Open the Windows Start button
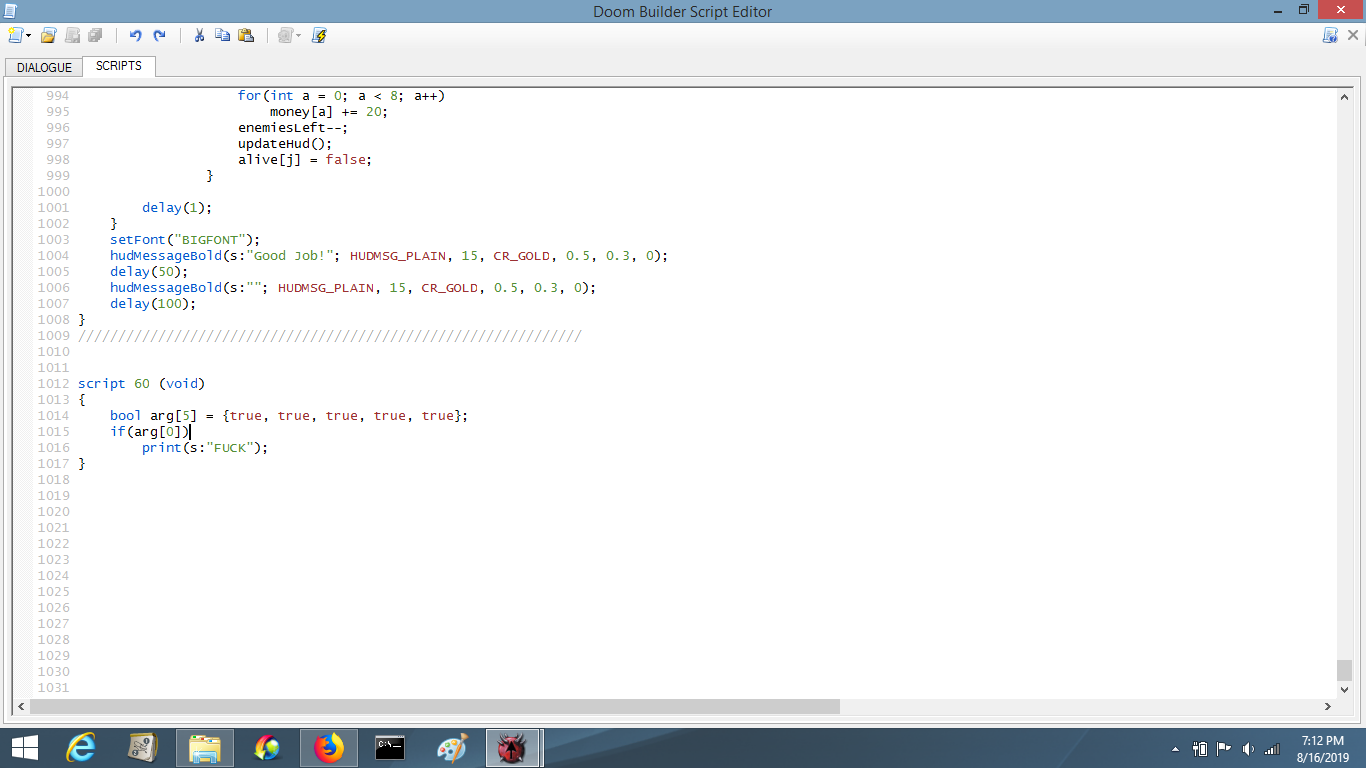This screenshot has width=1366, height=768. pyautogui.click(x=24, y=748)
